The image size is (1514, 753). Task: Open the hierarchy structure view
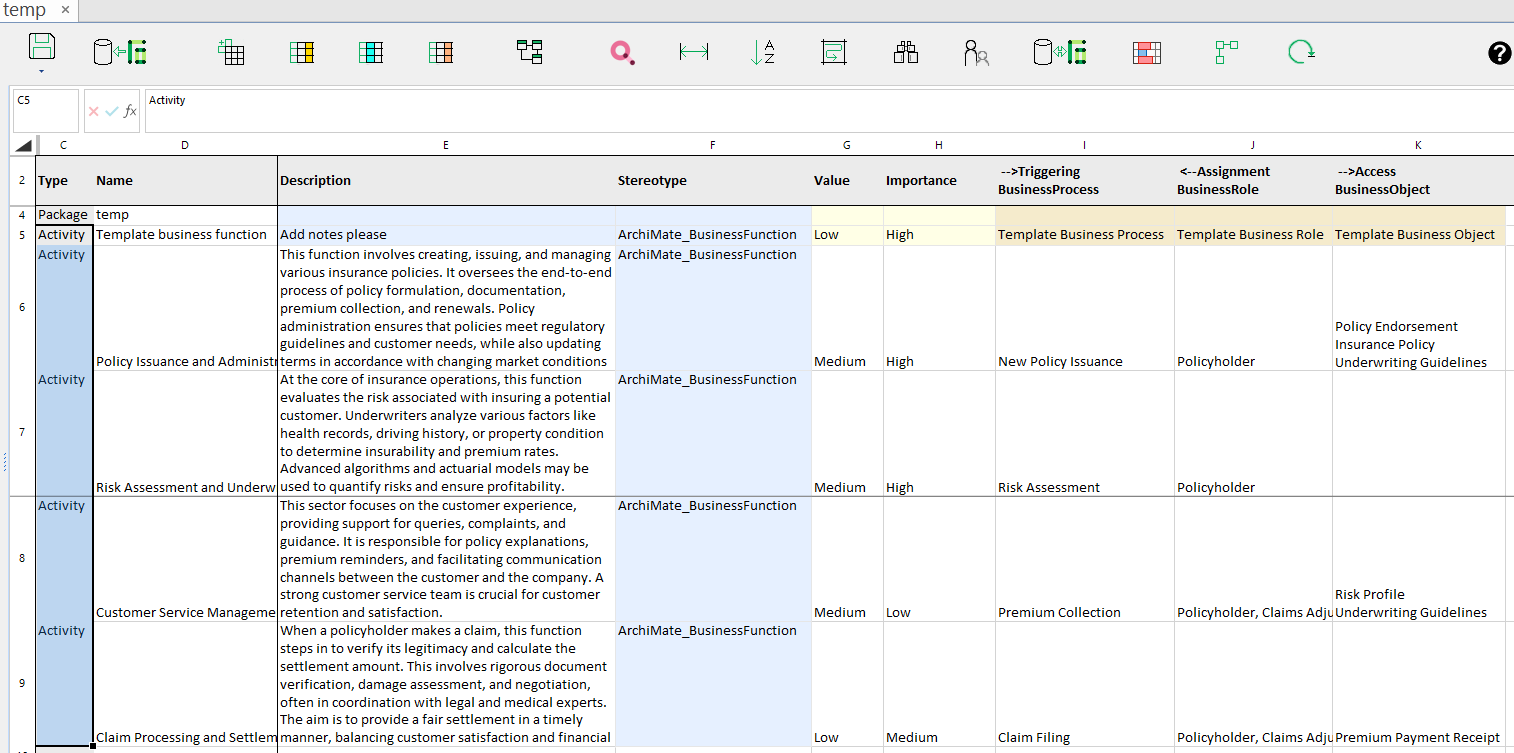(529, 52)
